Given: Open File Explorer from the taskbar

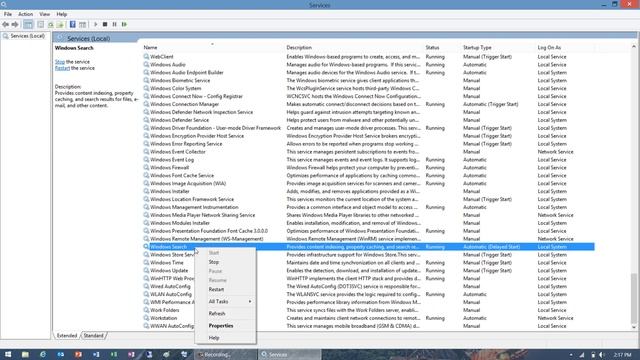Looking at the screenshot, I should pos(25,354).
